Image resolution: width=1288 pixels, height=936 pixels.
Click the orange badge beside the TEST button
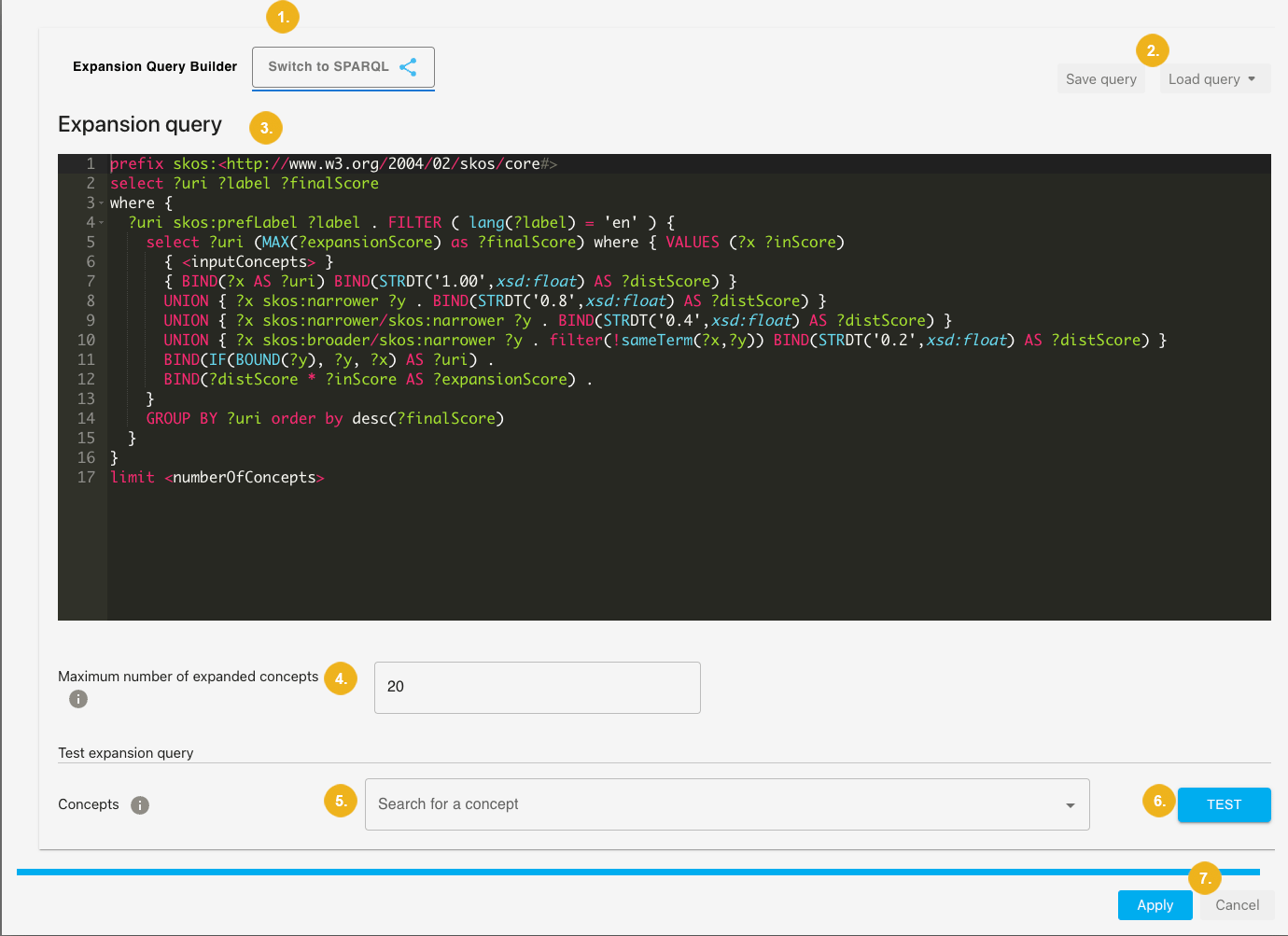click(x=1157, y=801)
